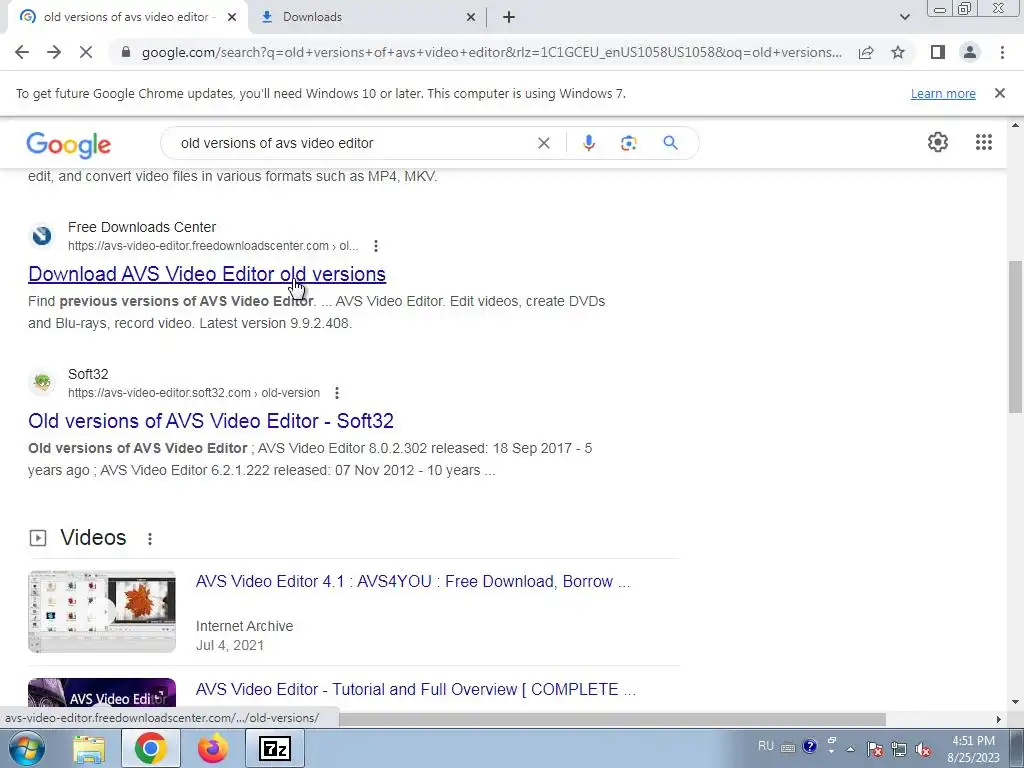1024x768 pixels.
Task: Click the scroll right arrow
Action: (x=998, y=719)
